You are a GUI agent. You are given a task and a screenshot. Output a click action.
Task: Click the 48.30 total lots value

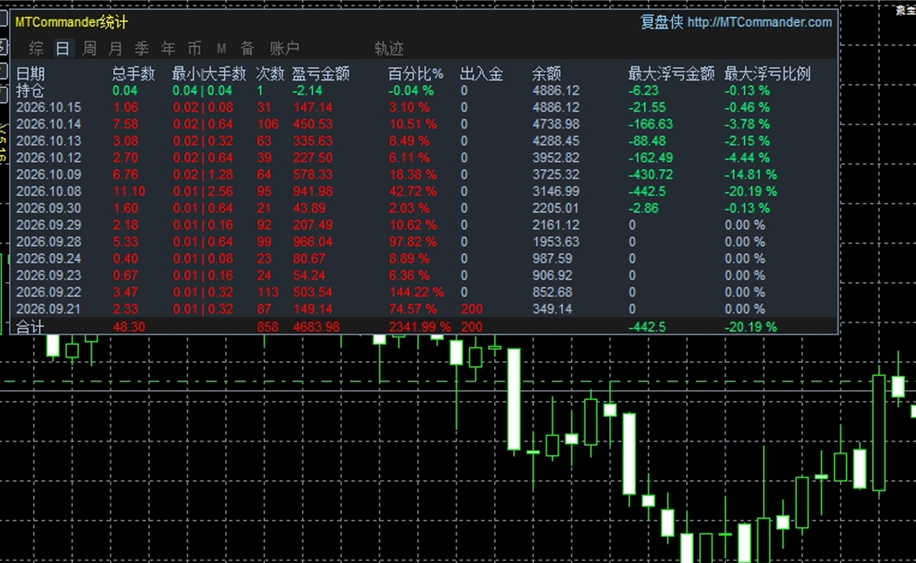(x=129, y=327)
